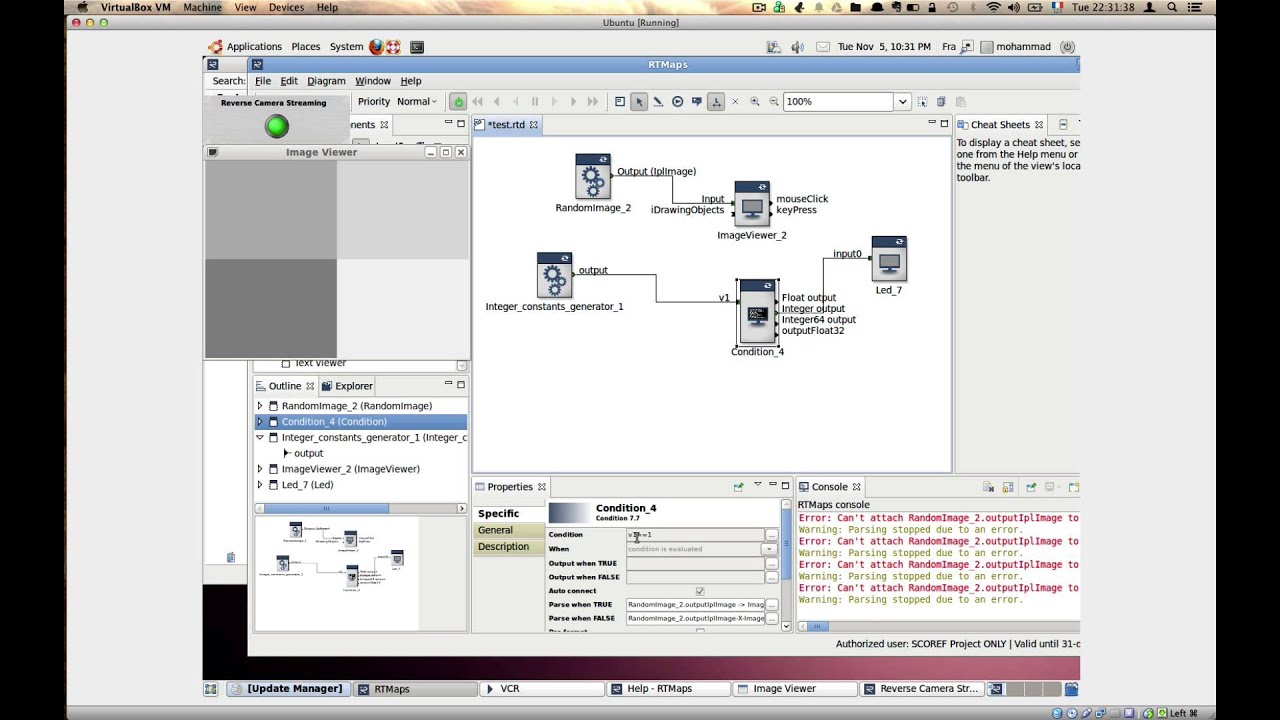This screenshot has height=720, width=1280.
Task: Click the rewind to start playback icon
Action: tap(477, 102)
